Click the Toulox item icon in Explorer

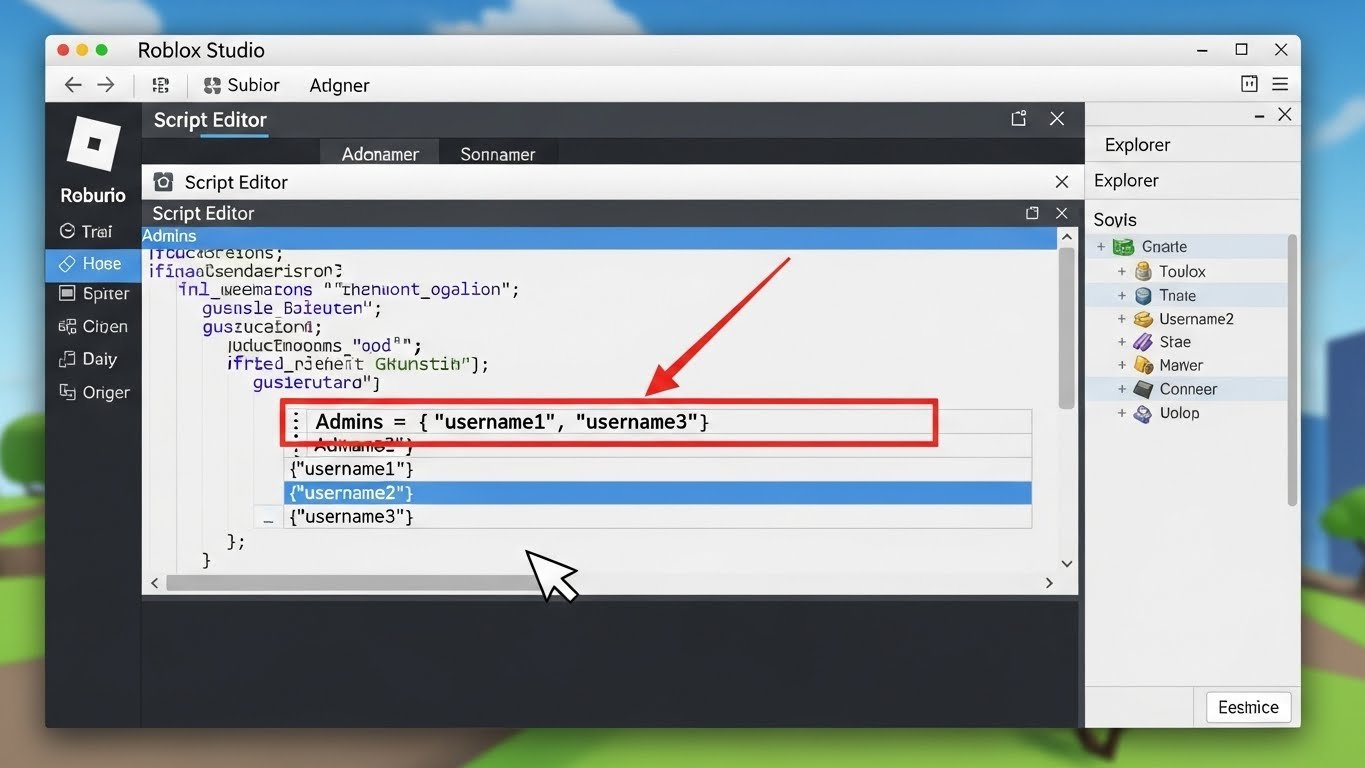[x=1143, y=271]
